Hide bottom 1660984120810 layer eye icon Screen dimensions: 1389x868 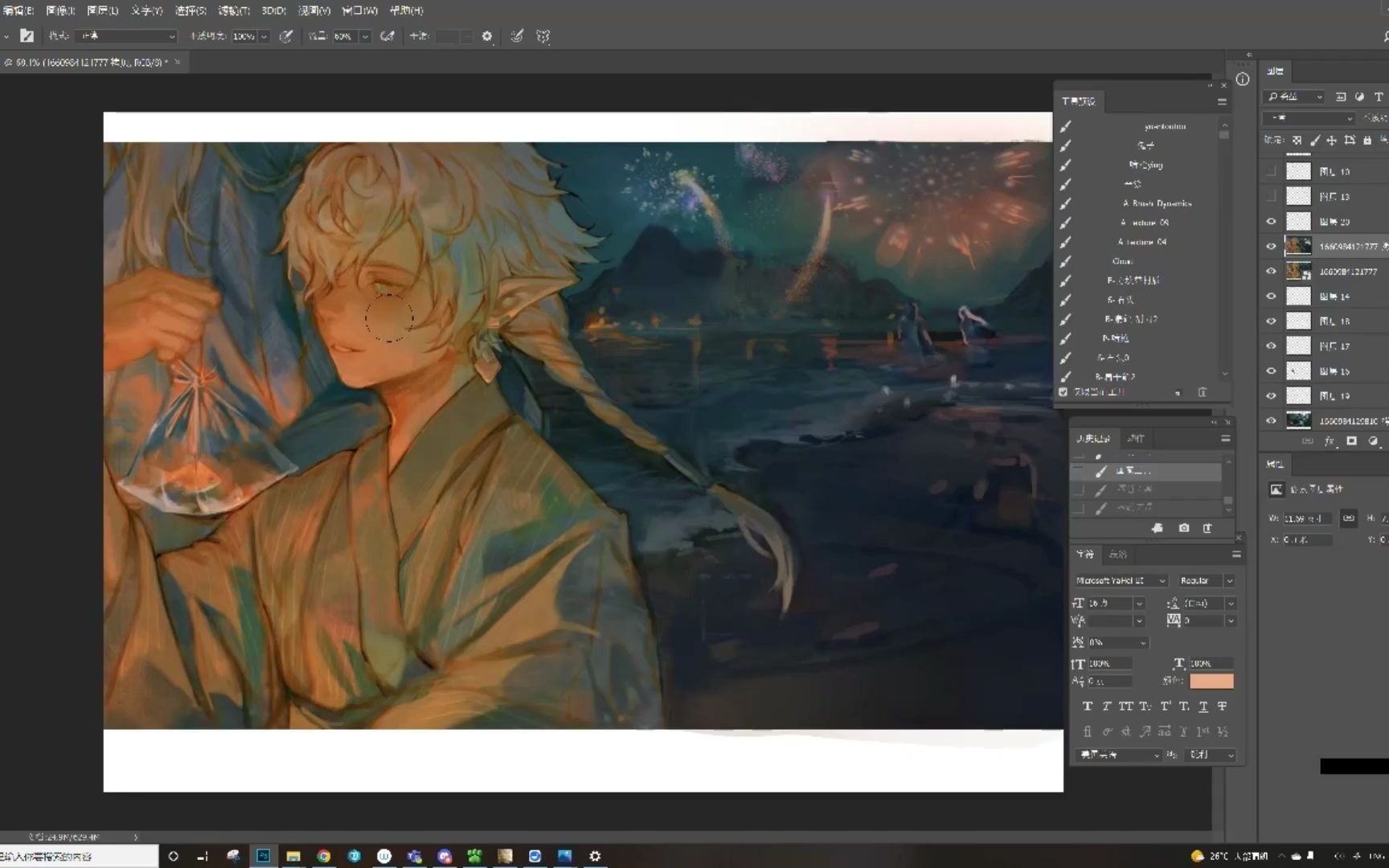point(1271,420)
